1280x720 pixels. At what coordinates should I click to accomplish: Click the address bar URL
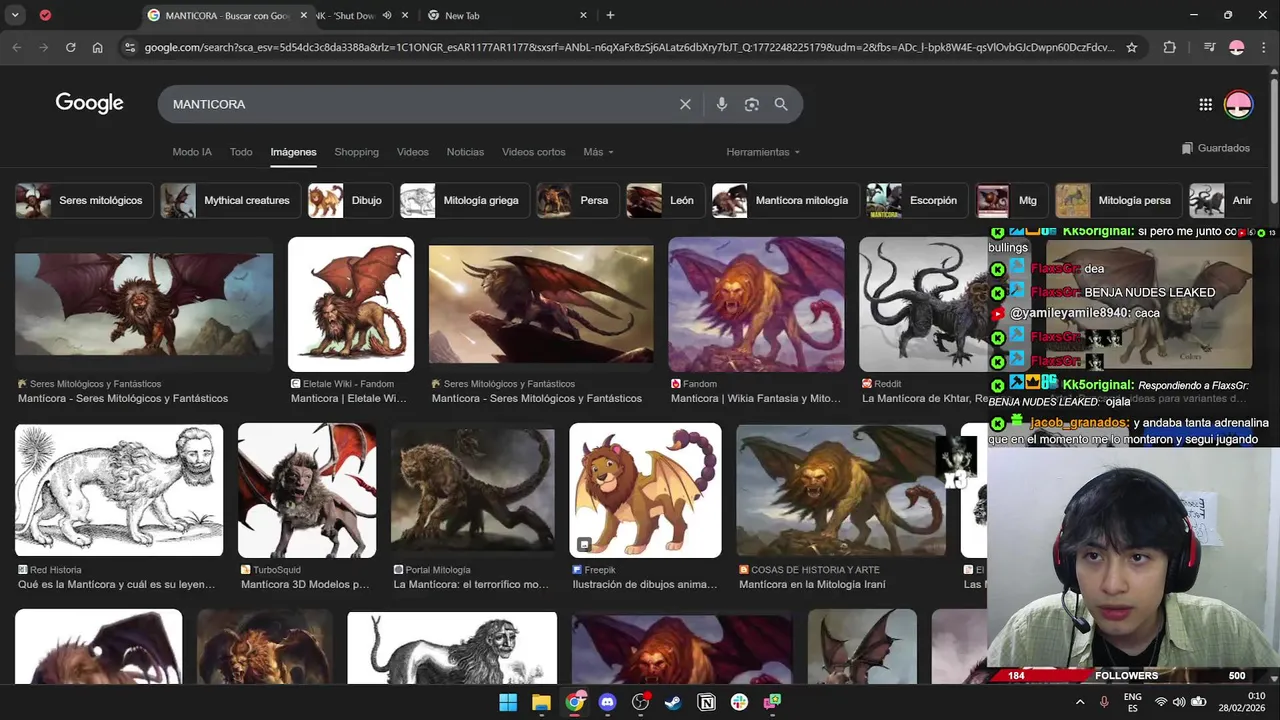pyautogui.click(x=630, y=47)
